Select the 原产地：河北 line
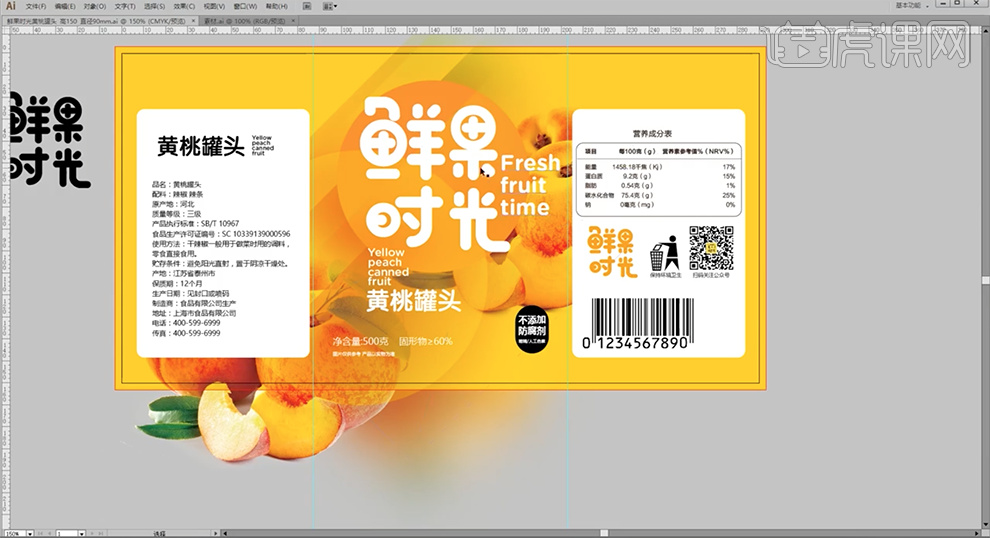The width and height of the screenshot is (990, 538). (x=173, y=205)
